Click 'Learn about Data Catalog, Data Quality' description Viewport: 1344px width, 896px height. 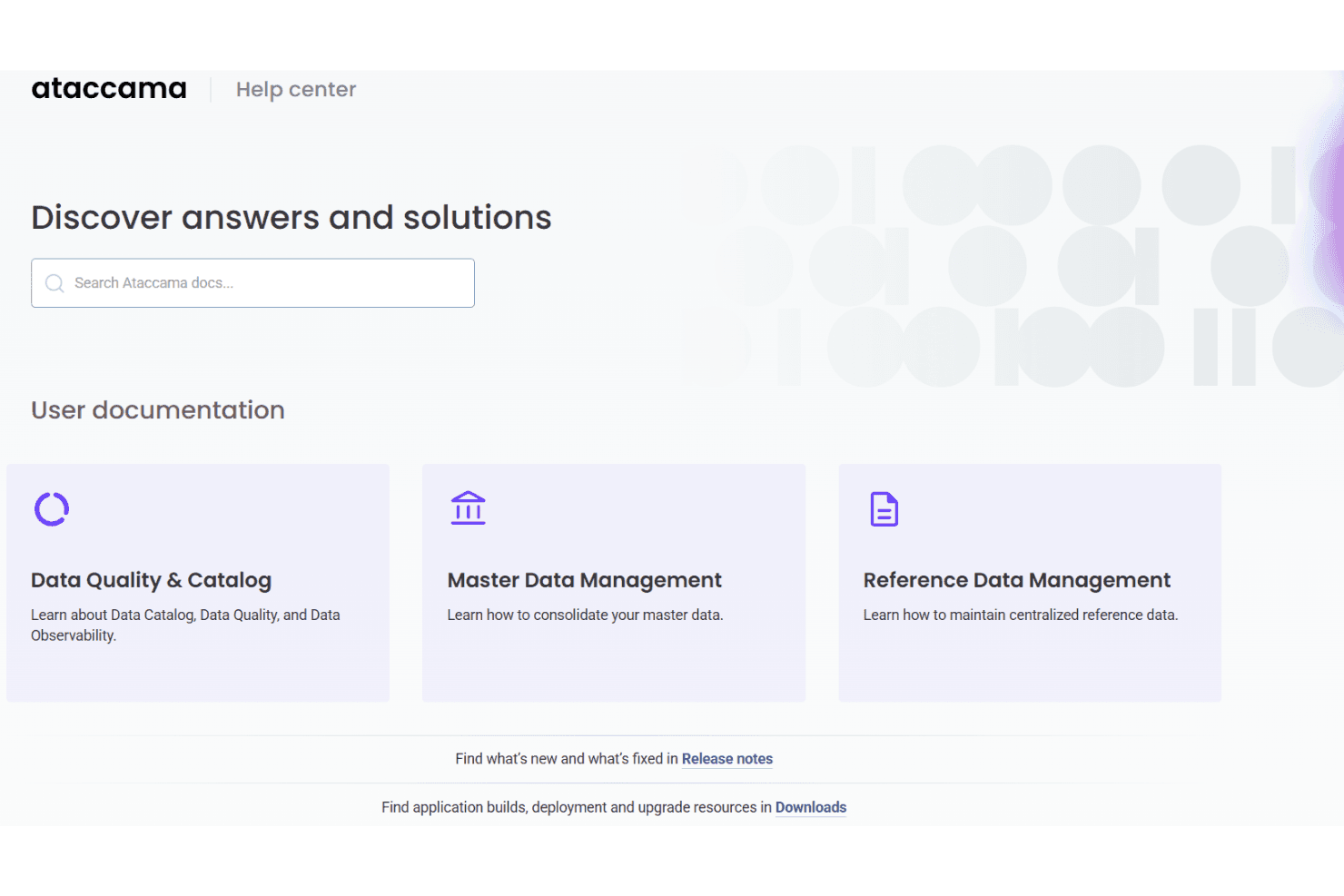point(185,625)
